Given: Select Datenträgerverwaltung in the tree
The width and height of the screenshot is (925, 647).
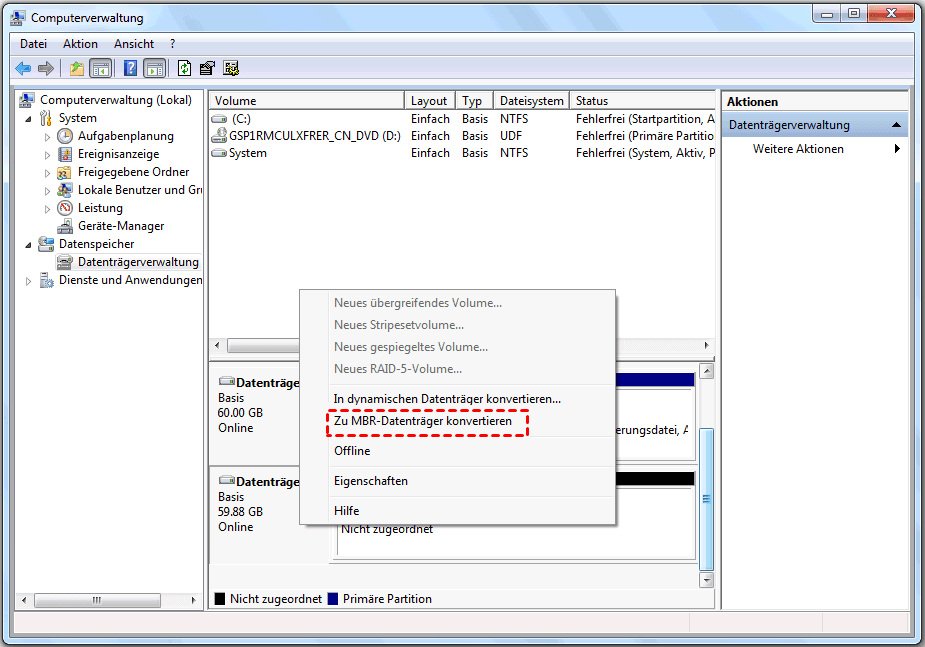Looking at the screenshot, I should point(138,262).
